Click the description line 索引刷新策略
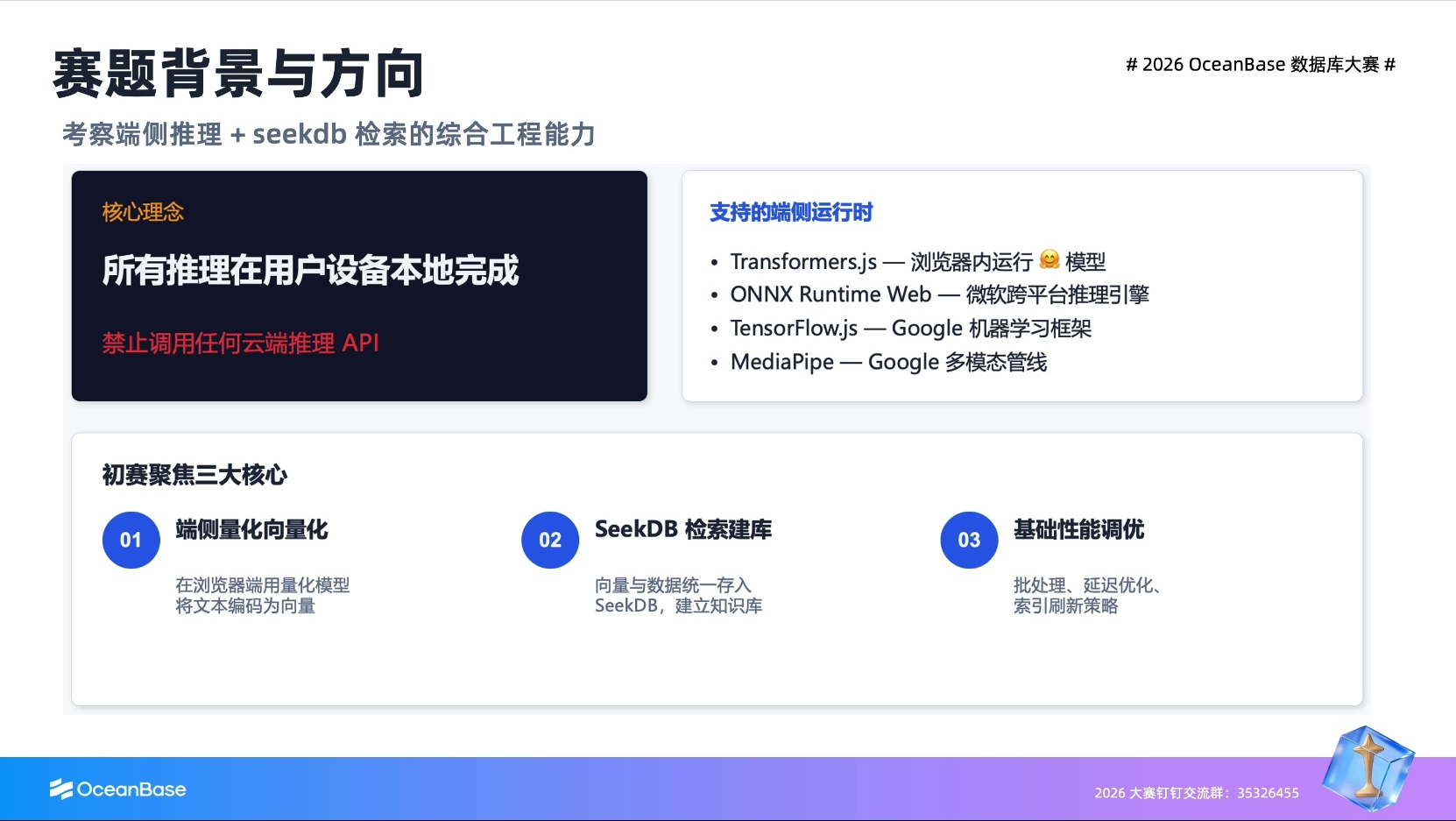The width and height of the screenshot is (1456, 821). click(x=1066, y=606)
